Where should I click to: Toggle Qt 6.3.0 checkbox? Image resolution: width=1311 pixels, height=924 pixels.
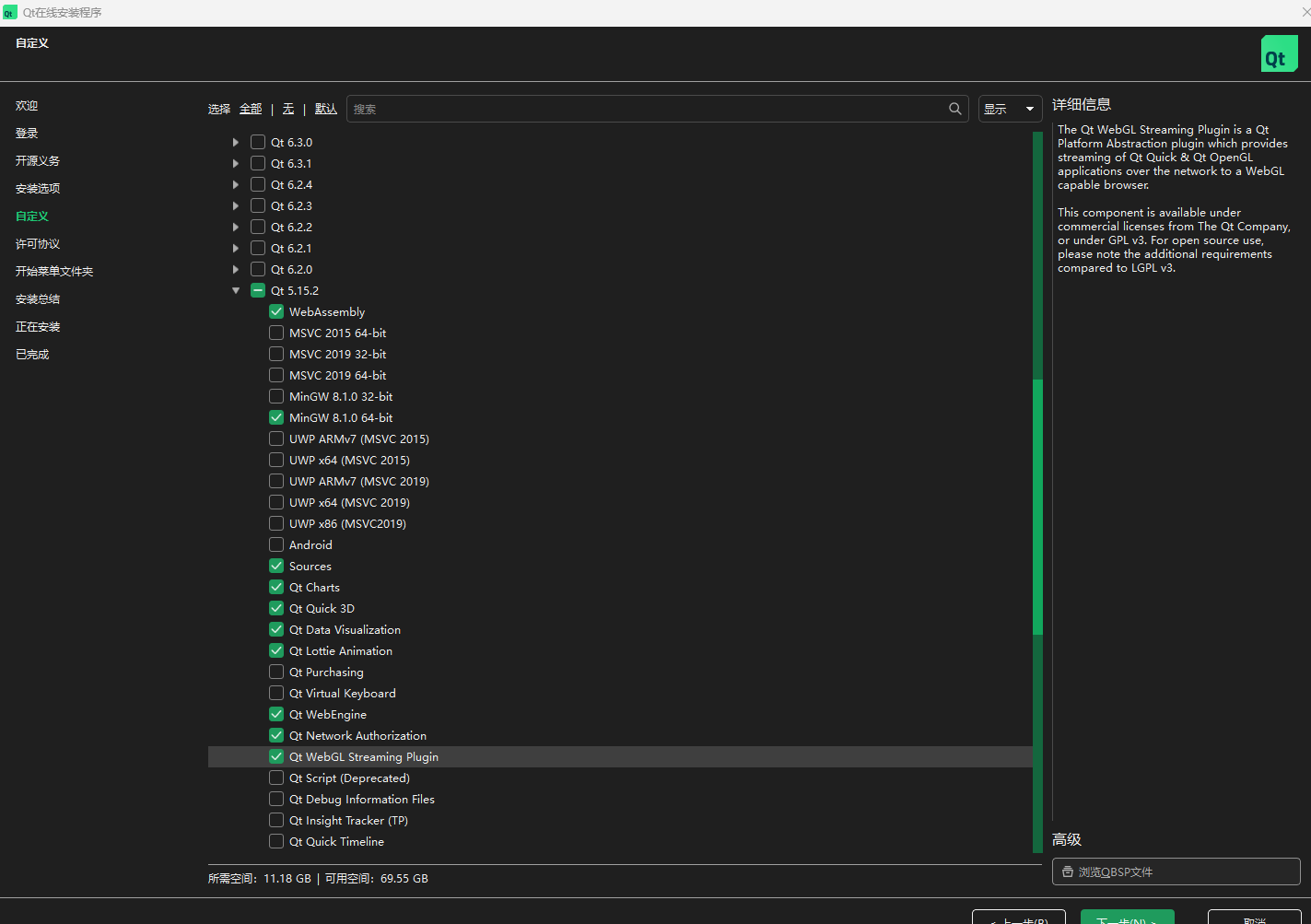[258, 142]
